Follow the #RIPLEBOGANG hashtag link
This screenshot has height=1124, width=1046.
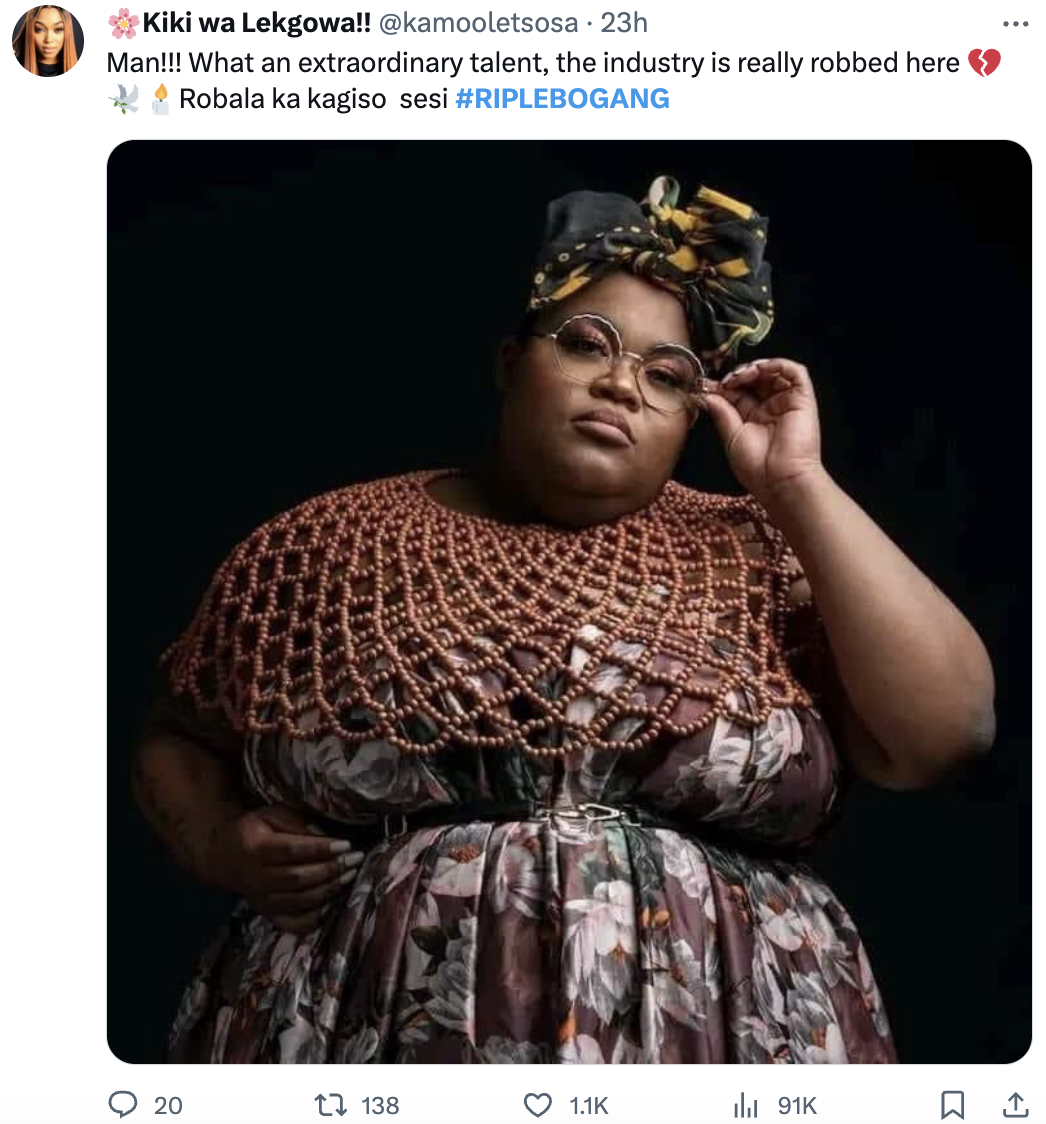click(562, 98)
